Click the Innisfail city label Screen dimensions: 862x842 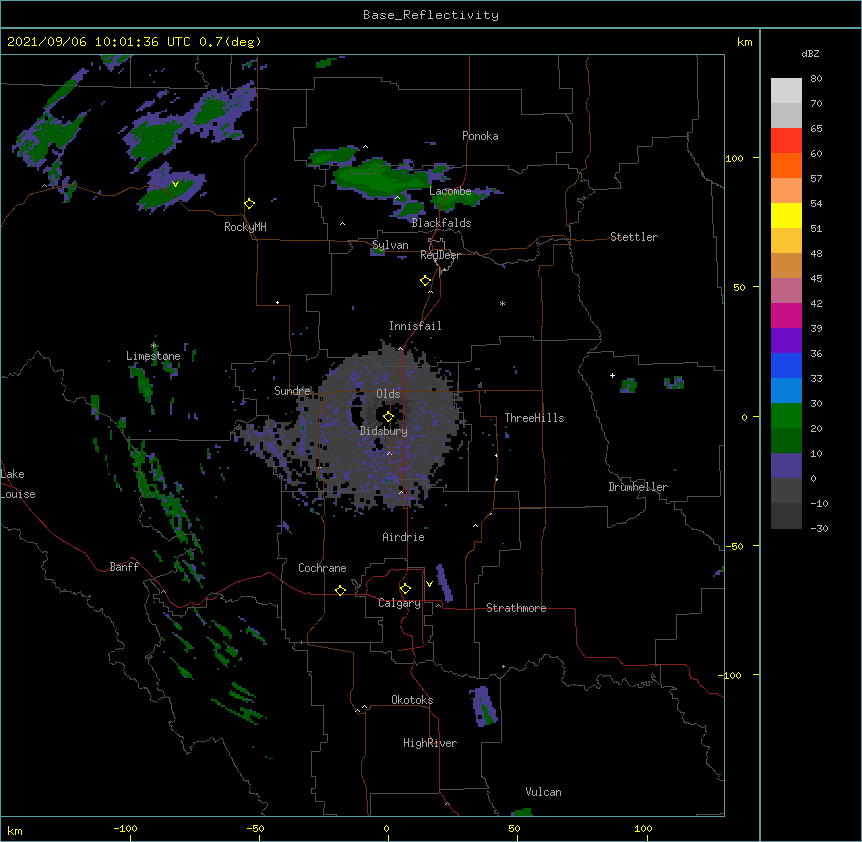click(415, 326)
